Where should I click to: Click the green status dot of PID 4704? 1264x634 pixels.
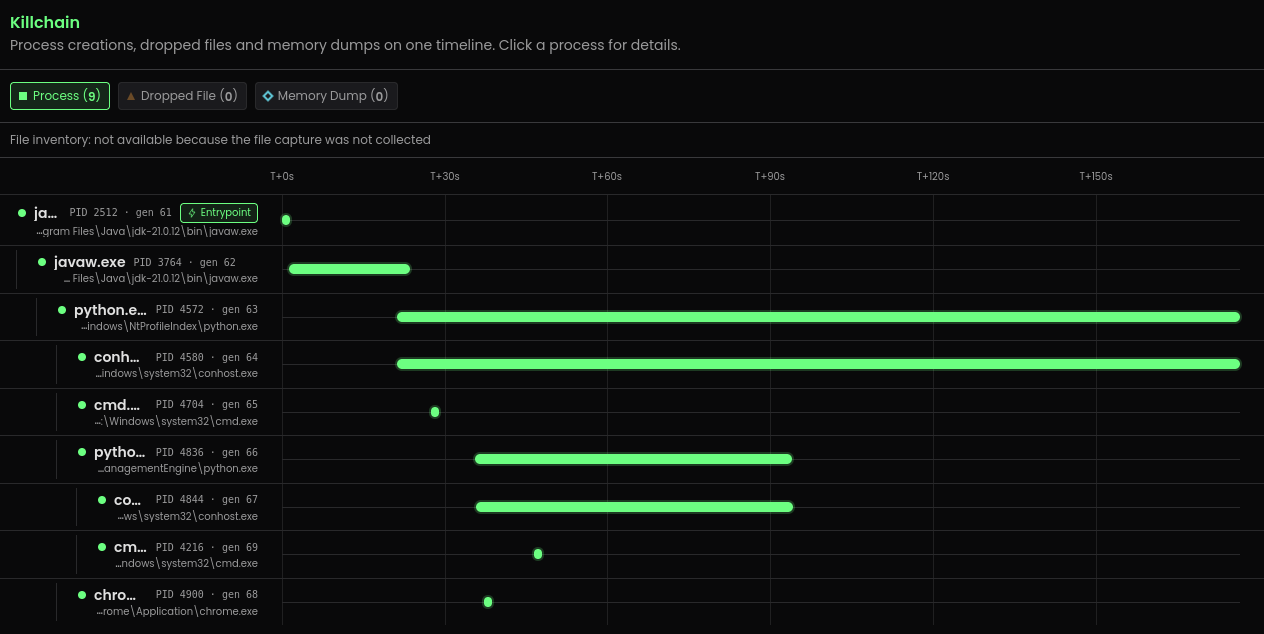pyautogui.click(x=82, y=405)
